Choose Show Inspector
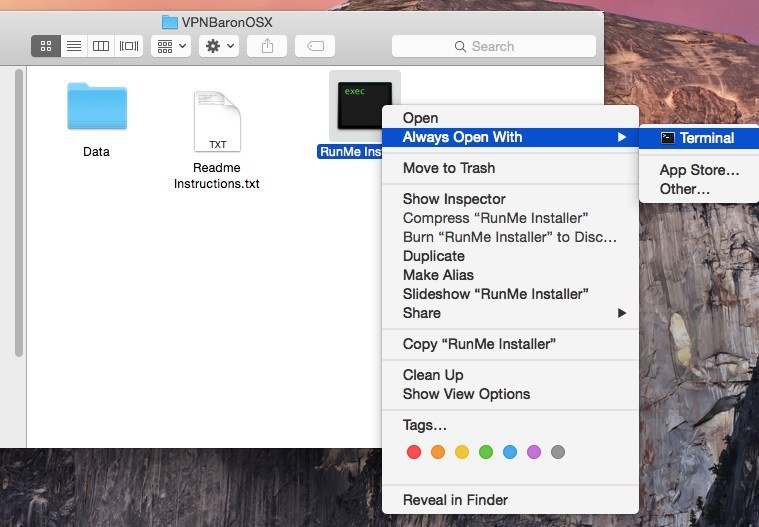 click(510, 199)
